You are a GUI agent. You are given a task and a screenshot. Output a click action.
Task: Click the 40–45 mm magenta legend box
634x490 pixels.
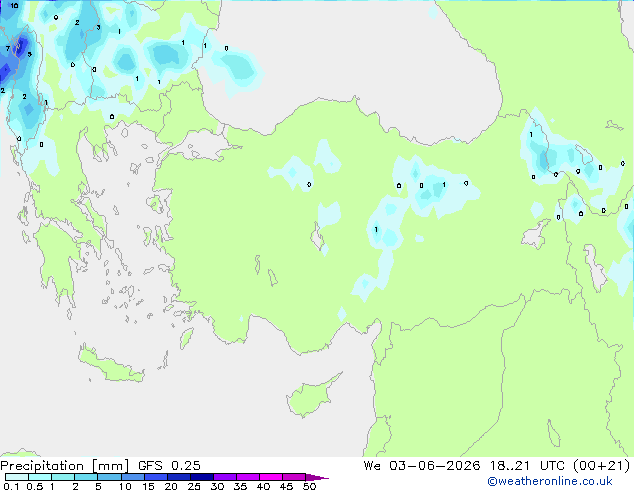click(x=271, y=477)
